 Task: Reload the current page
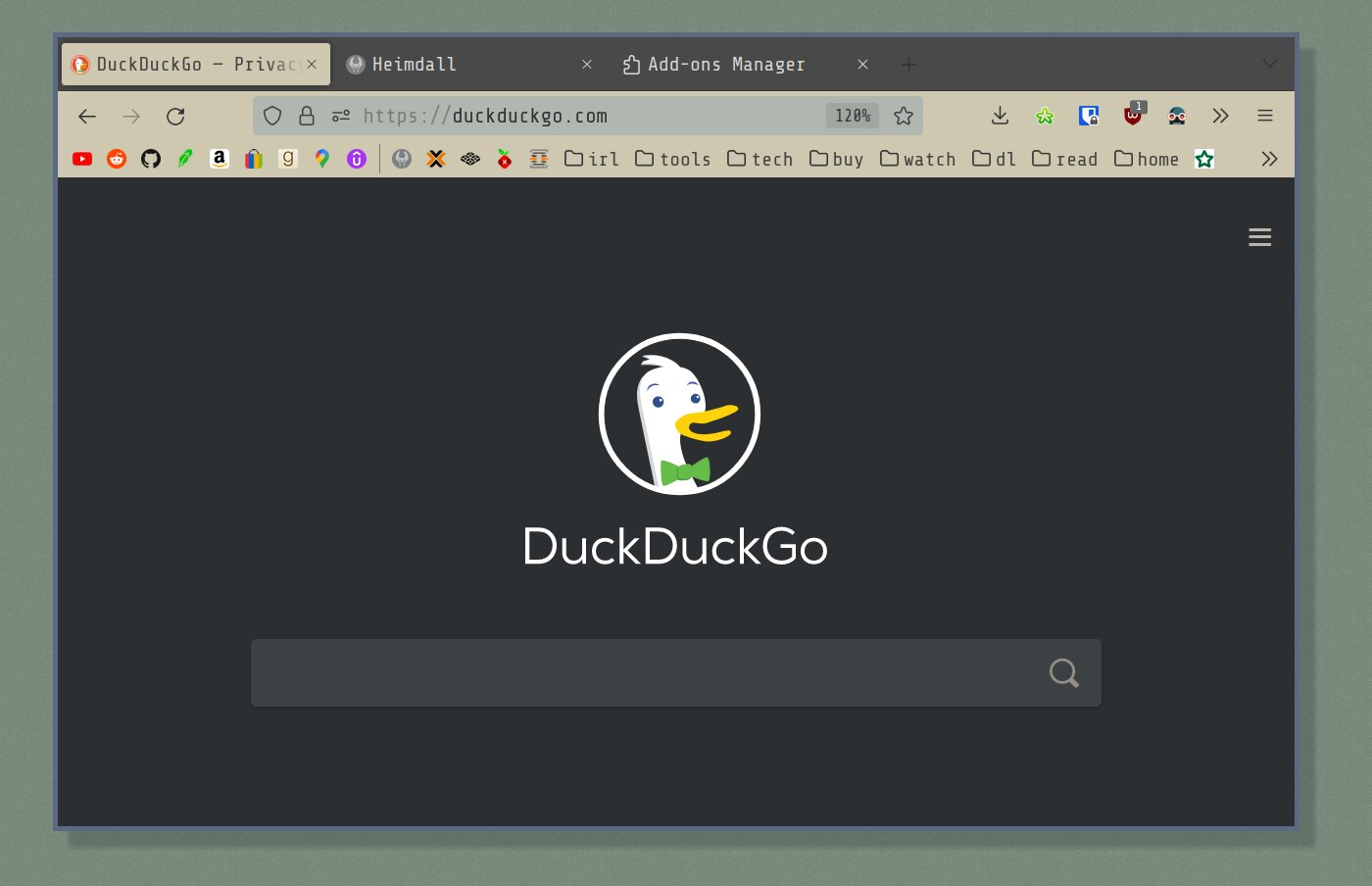tap(175, 117)
